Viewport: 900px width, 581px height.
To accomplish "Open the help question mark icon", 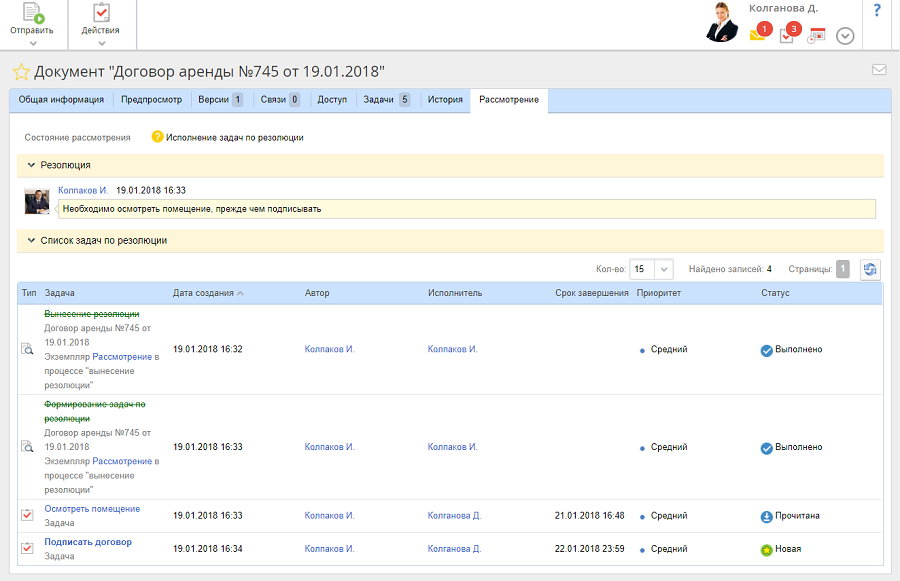I will (877, 11).
